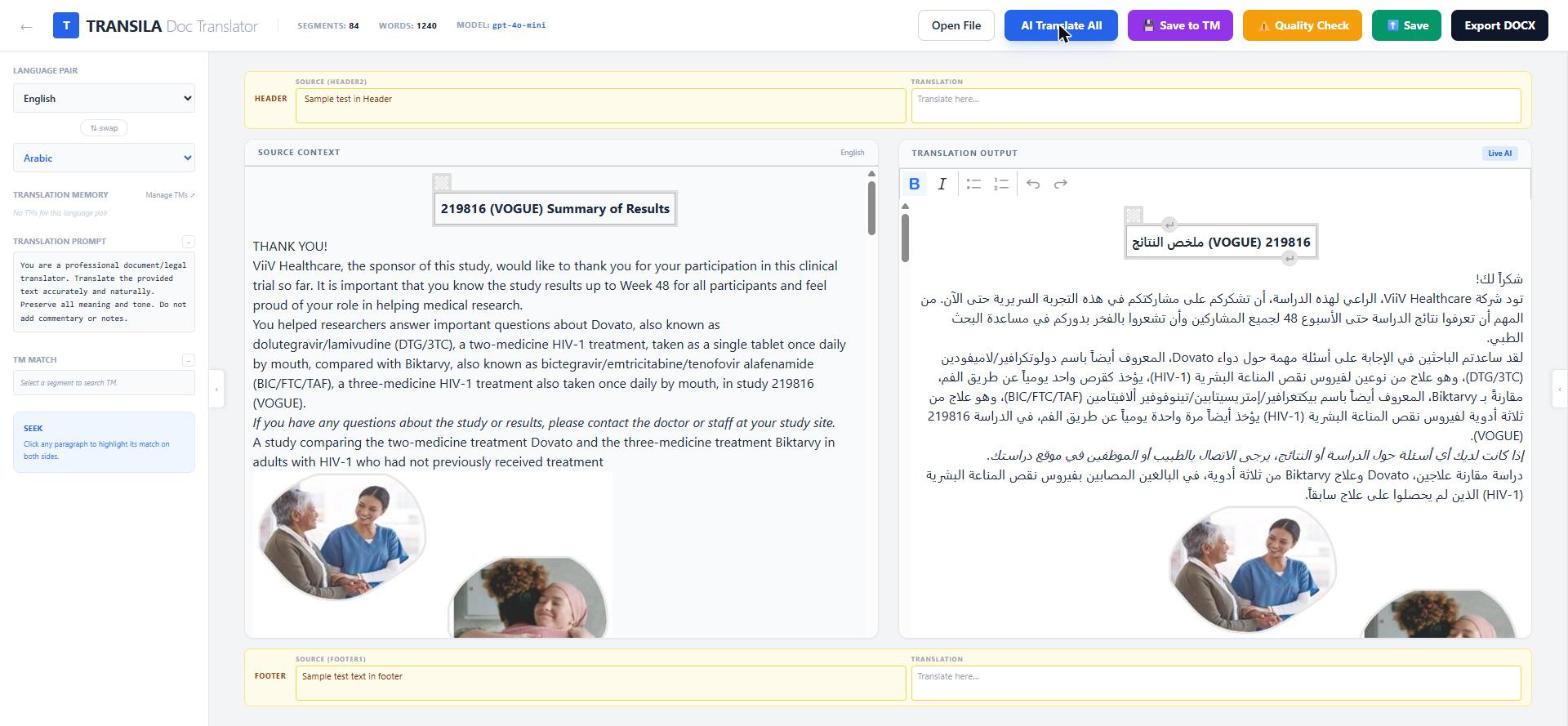
Task: Click the 'THANK YOU!' source line
Action: (290, 246)
